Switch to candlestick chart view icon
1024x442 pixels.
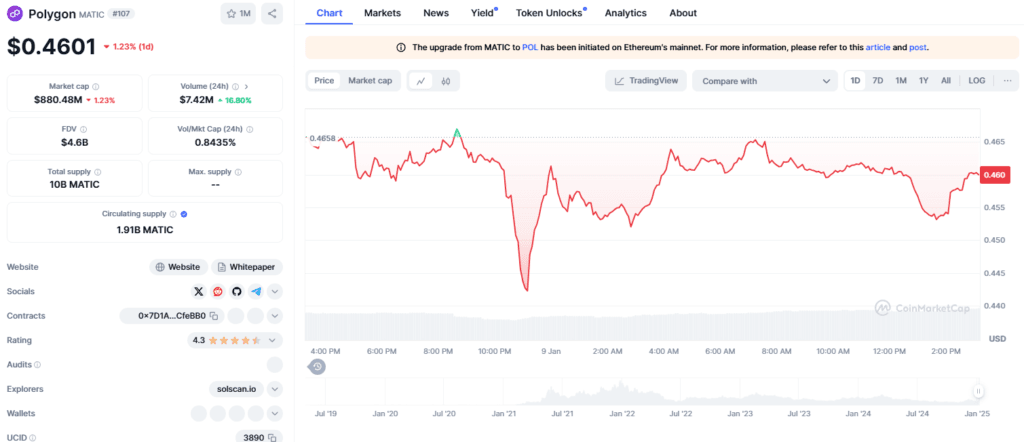pyautogui.click(x=446, y=81)
